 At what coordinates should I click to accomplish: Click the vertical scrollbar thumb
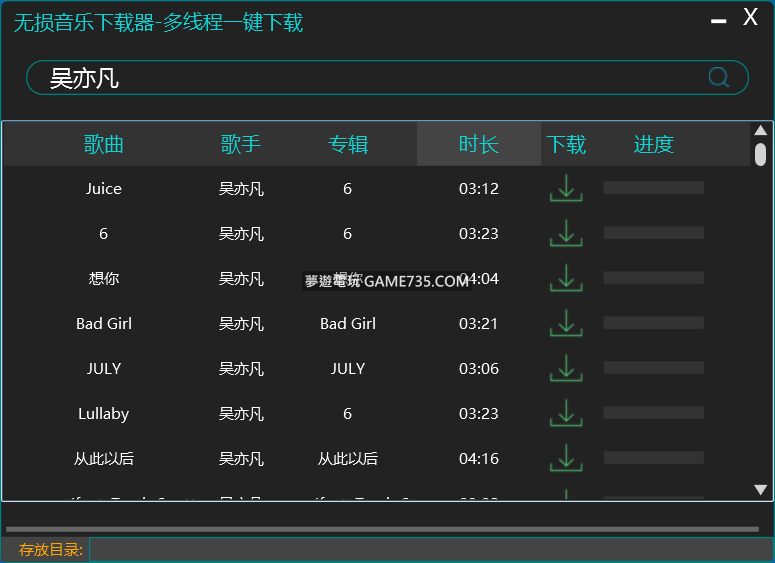(760, 154)
